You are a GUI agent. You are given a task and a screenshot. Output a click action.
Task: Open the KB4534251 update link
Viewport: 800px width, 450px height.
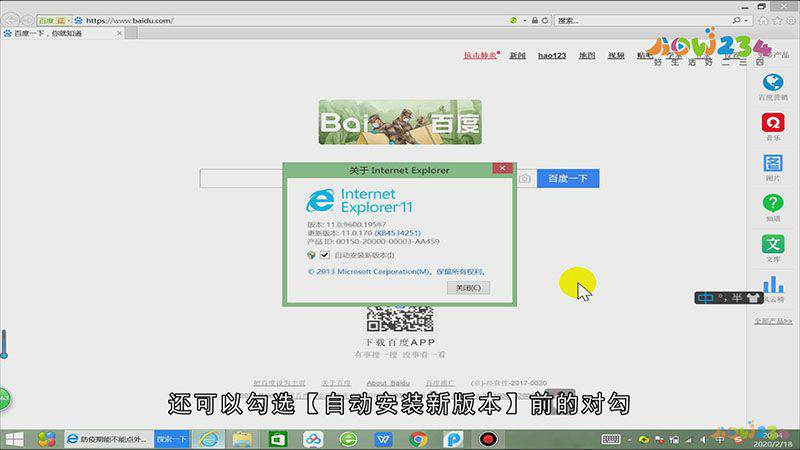click(397, 233)
